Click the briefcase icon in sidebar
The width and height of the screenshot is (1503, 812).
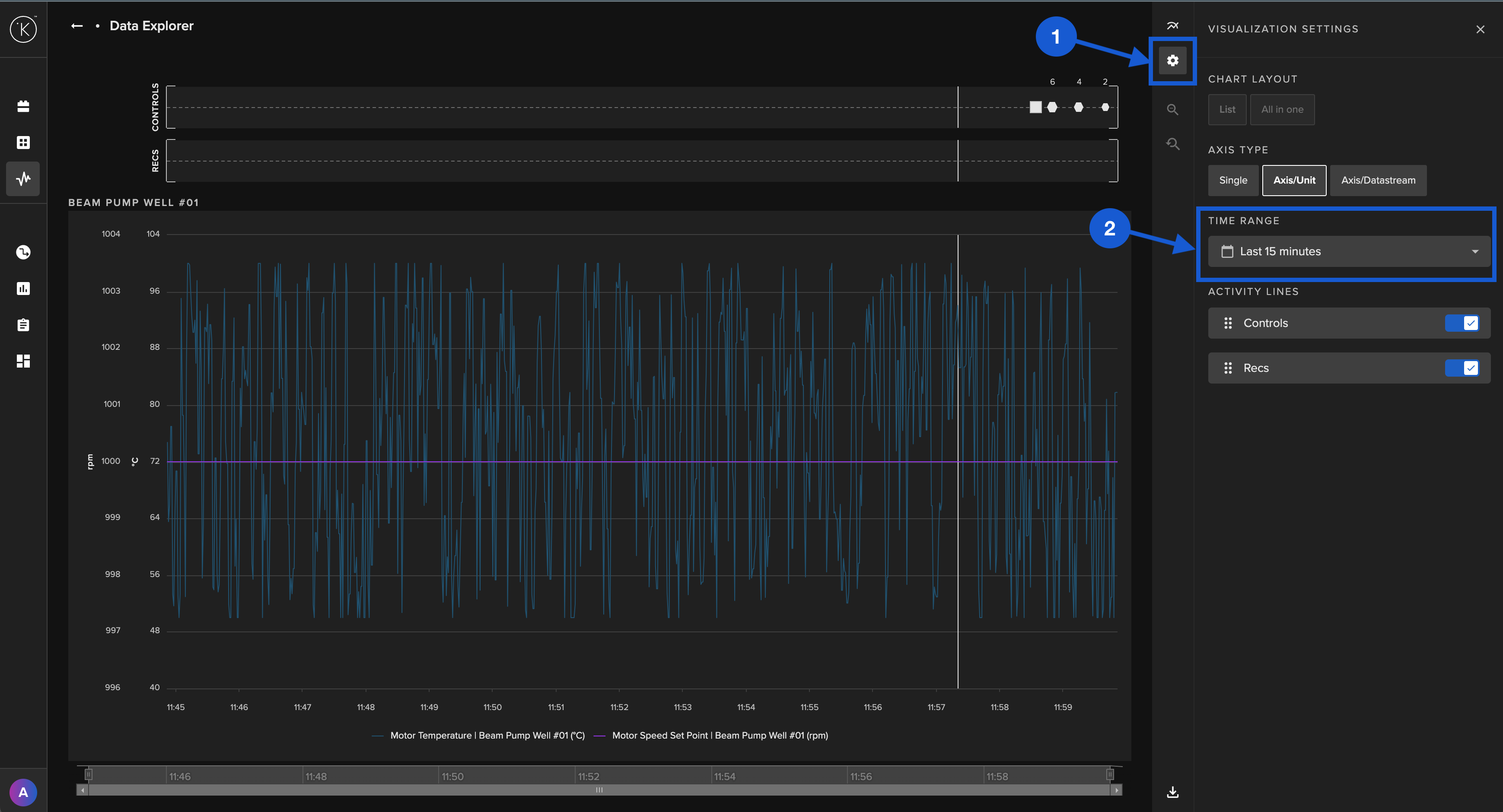click(23, 106)
